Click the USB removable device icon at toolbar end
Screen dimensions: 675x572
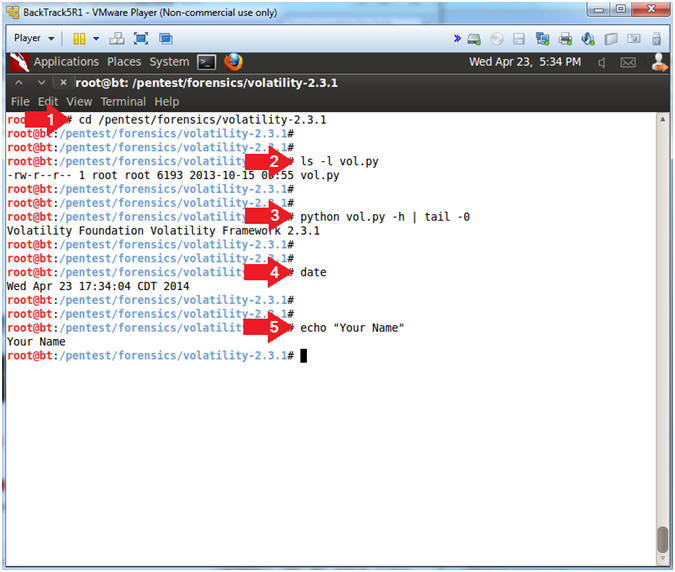(x=656, y=39)
